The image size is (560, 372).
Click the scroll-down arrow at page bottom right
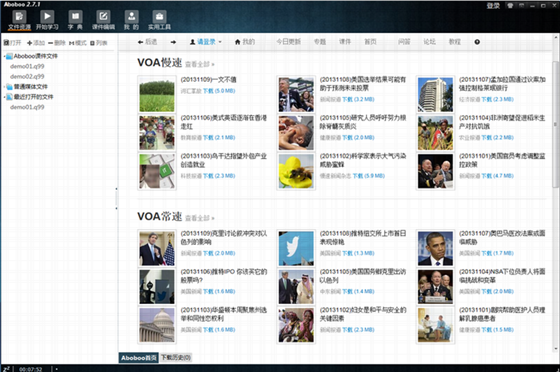(555, 349)
